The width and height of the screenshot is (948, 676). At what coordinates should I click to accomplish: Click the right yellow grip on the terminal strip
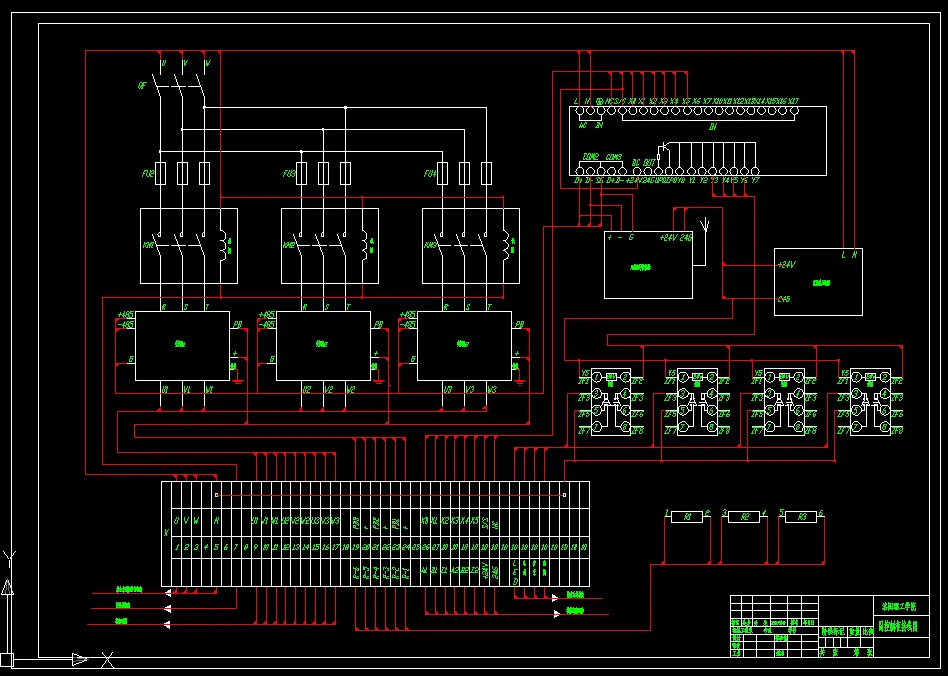pyautogui.click(x=564, y=495)
